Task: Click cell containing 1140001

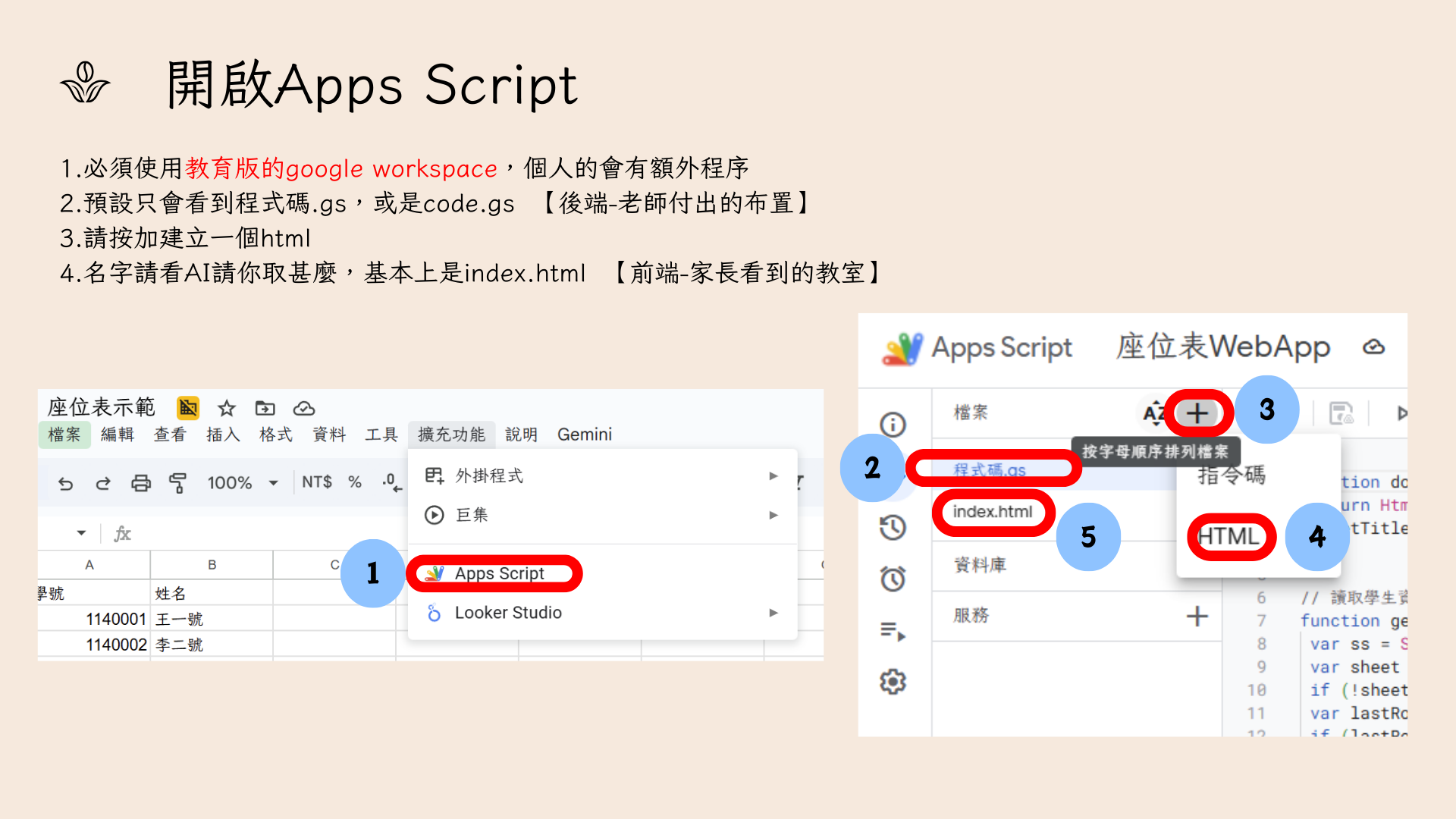Action: coord(94,619)
